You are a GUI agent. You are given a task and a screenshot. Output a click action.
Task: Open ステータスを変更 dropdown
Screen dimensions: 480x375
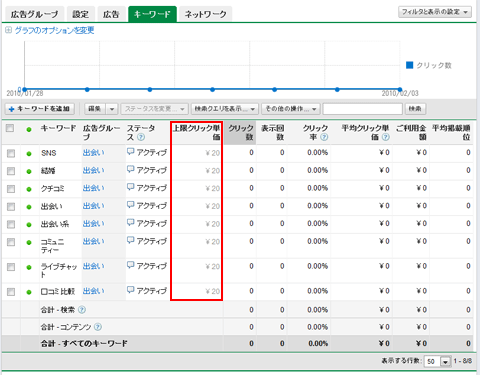(x=154, y=109)
